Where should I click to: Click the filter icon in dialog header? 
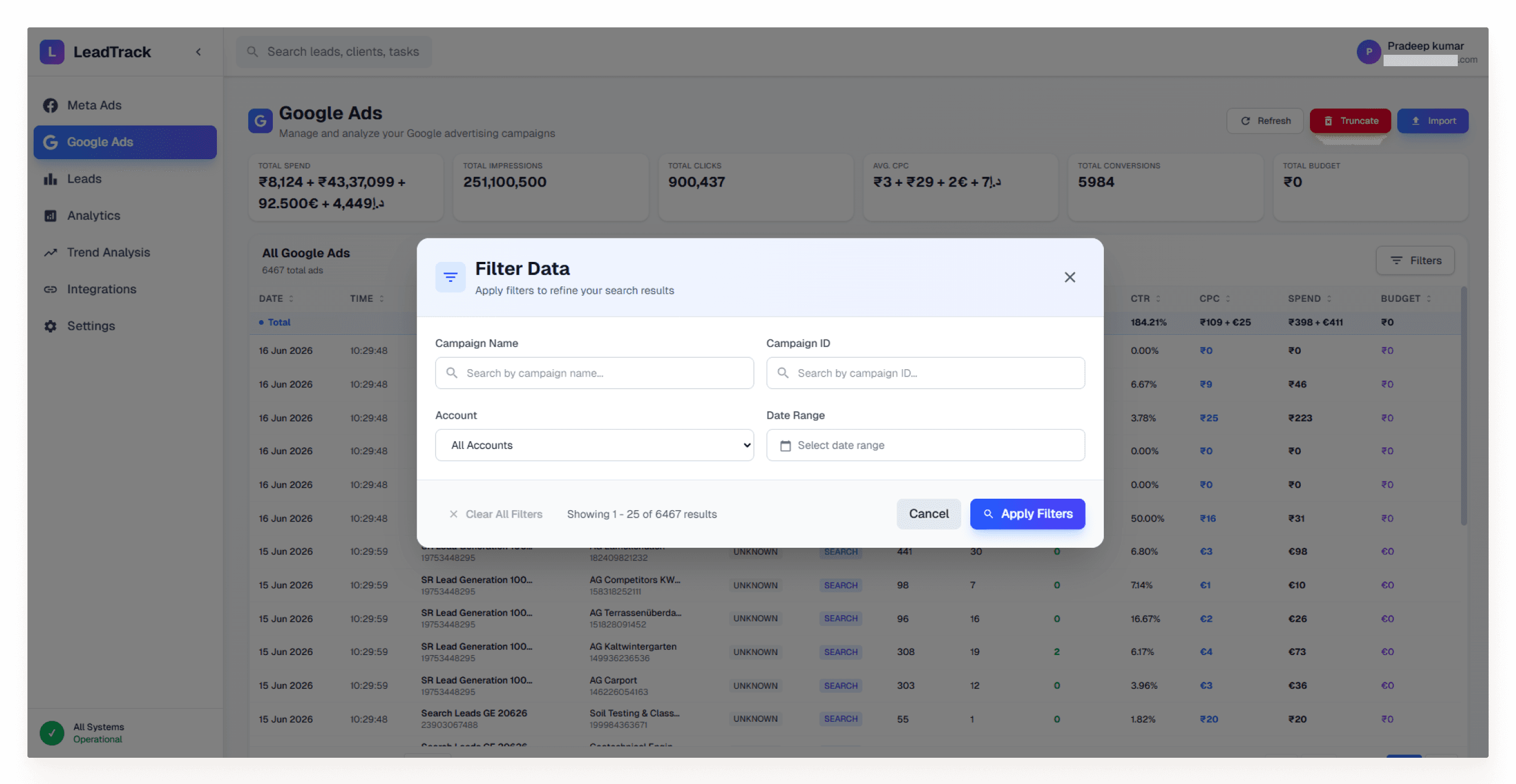[450, 277]
